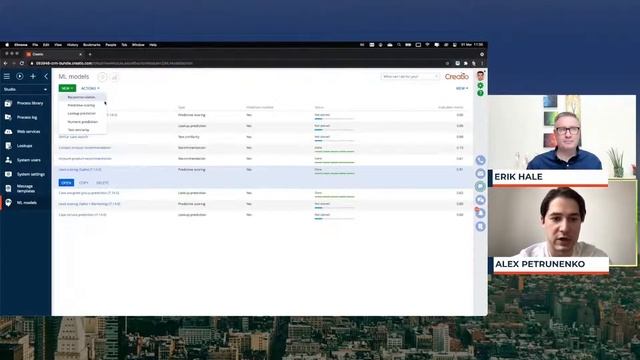Click Alex Petrunenko's webcam video
Screen dimensions: 640x360
561,222
